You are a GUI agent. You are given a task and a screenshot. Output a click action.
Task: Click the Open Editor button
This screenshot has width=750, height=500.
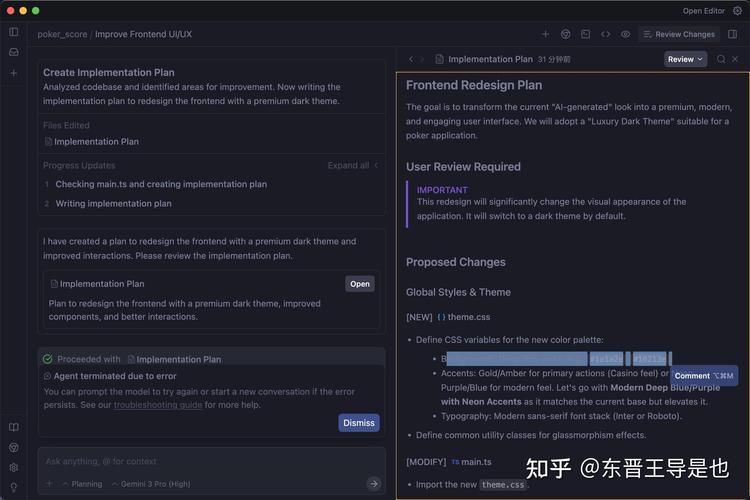tap(703, 11)
